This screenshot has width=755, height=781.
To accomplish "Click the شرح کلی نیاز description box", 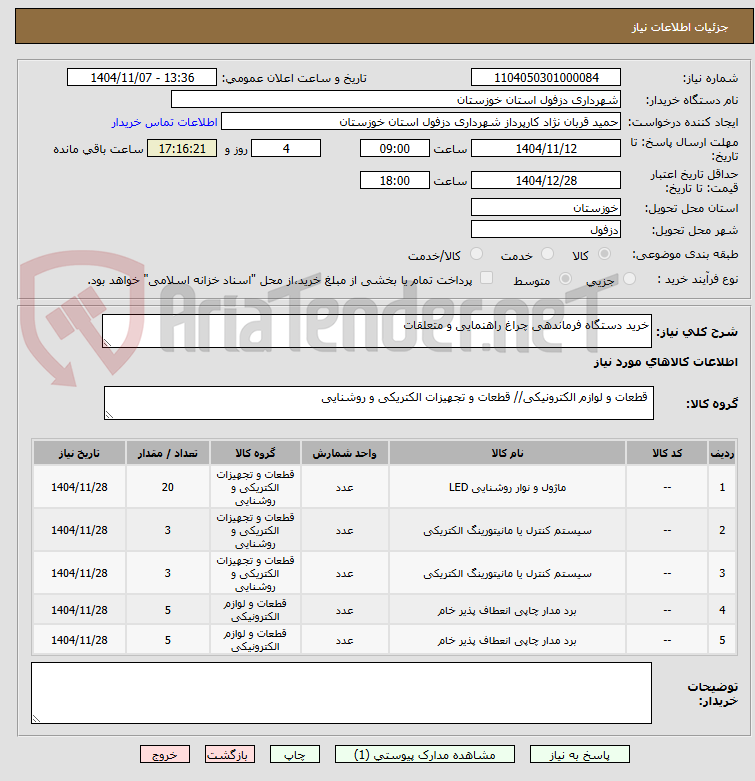I will pos(377,331).
